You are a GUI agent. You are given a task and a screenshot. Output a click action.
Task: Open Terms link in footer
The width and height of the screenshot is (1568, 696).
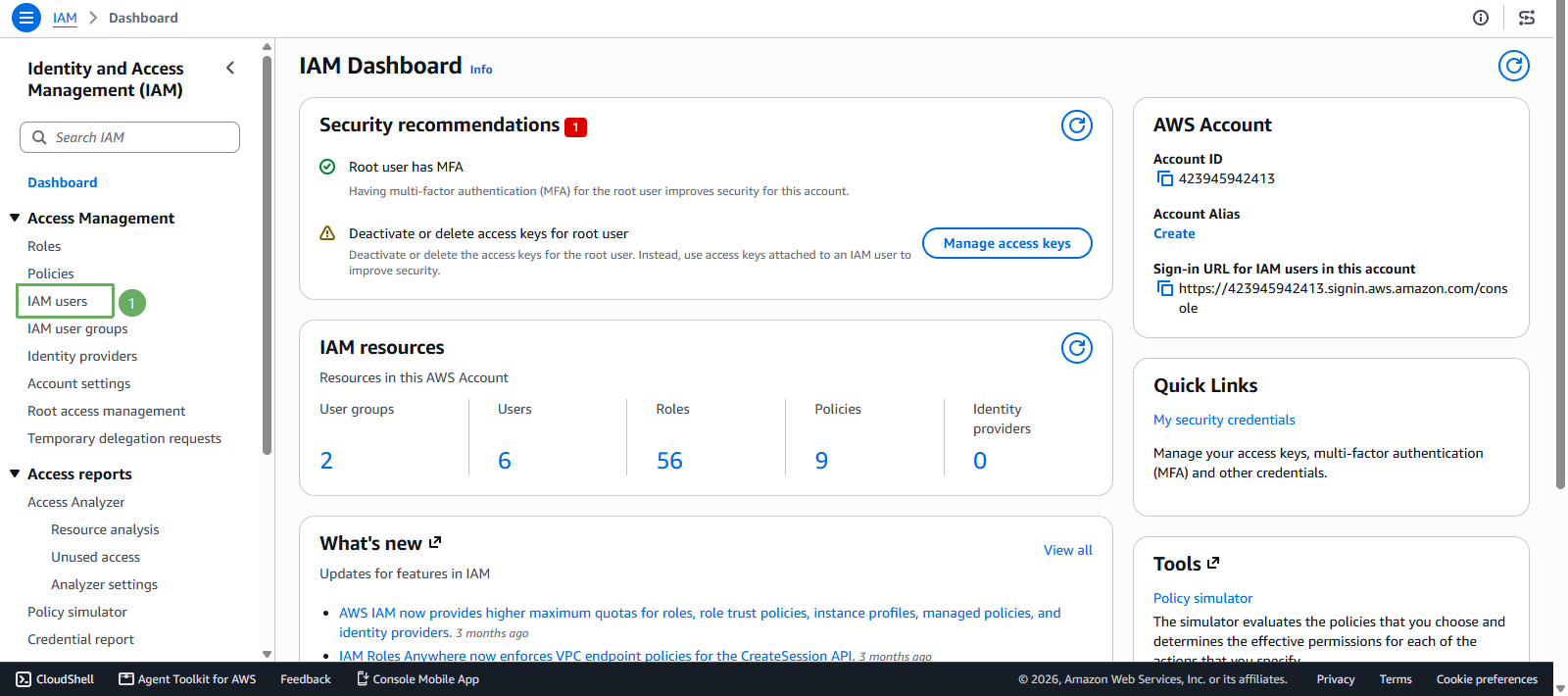click(1396, 679)
